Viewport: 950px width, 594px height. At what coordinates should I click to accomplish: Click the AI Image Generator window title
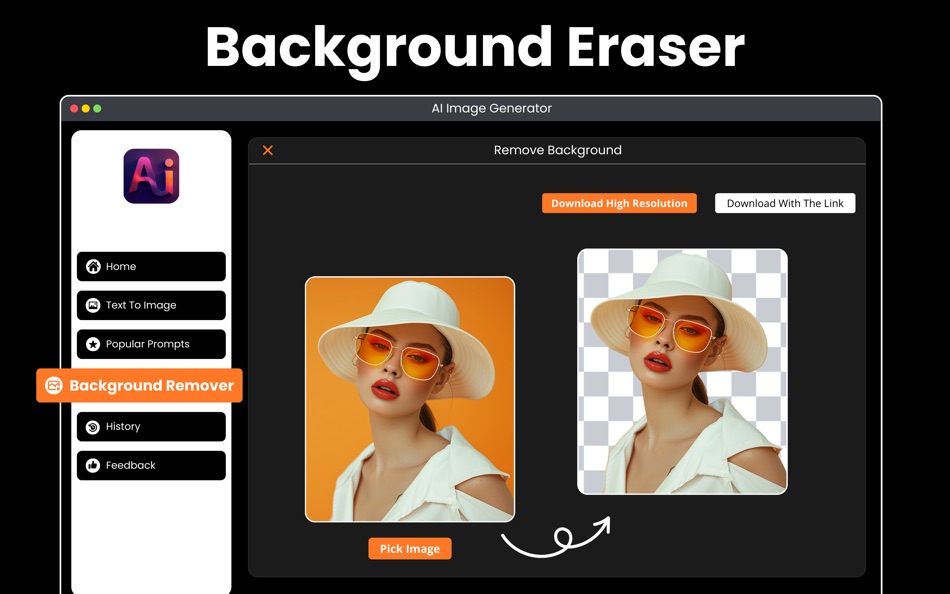[x=491, y=108]
